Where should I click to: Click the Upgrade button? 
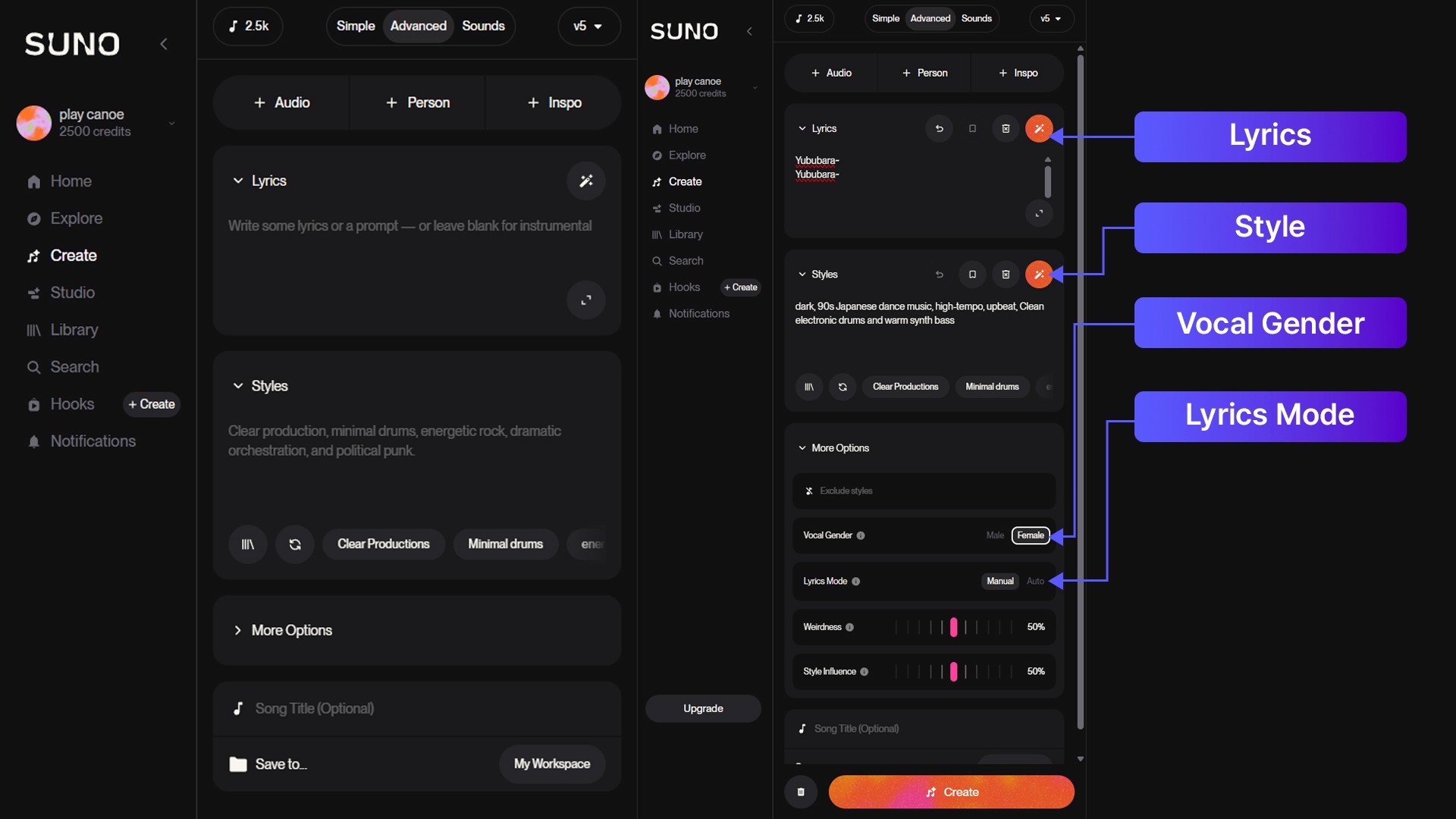coord(703,708)
